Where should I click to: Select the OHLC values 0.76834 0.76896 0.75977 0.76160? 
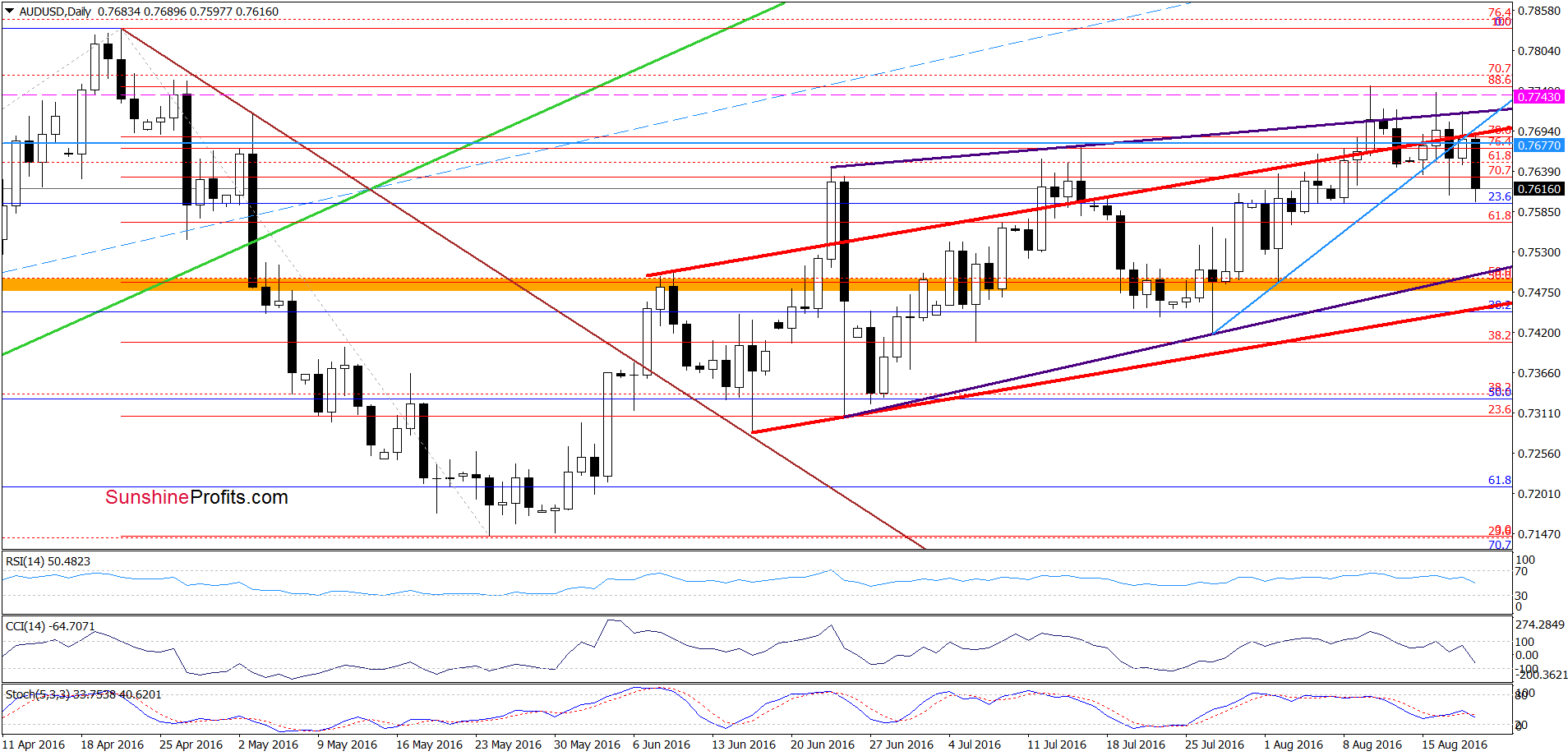[x=188, y=12]
